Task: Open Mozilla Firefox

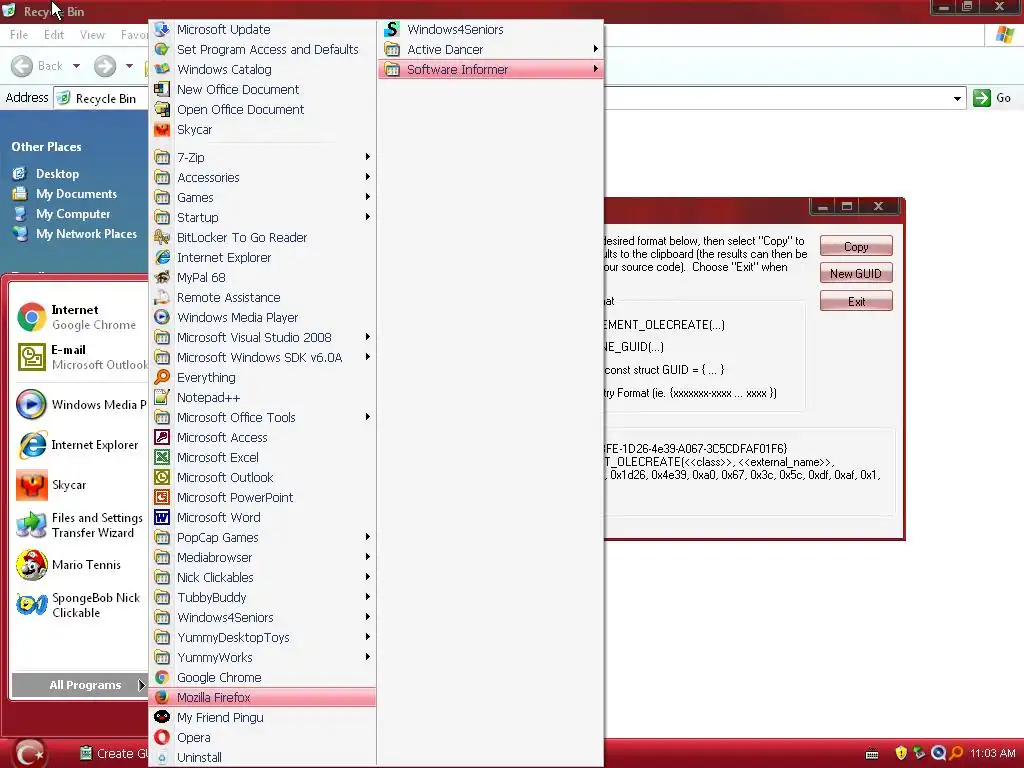Action: (261, 697)
